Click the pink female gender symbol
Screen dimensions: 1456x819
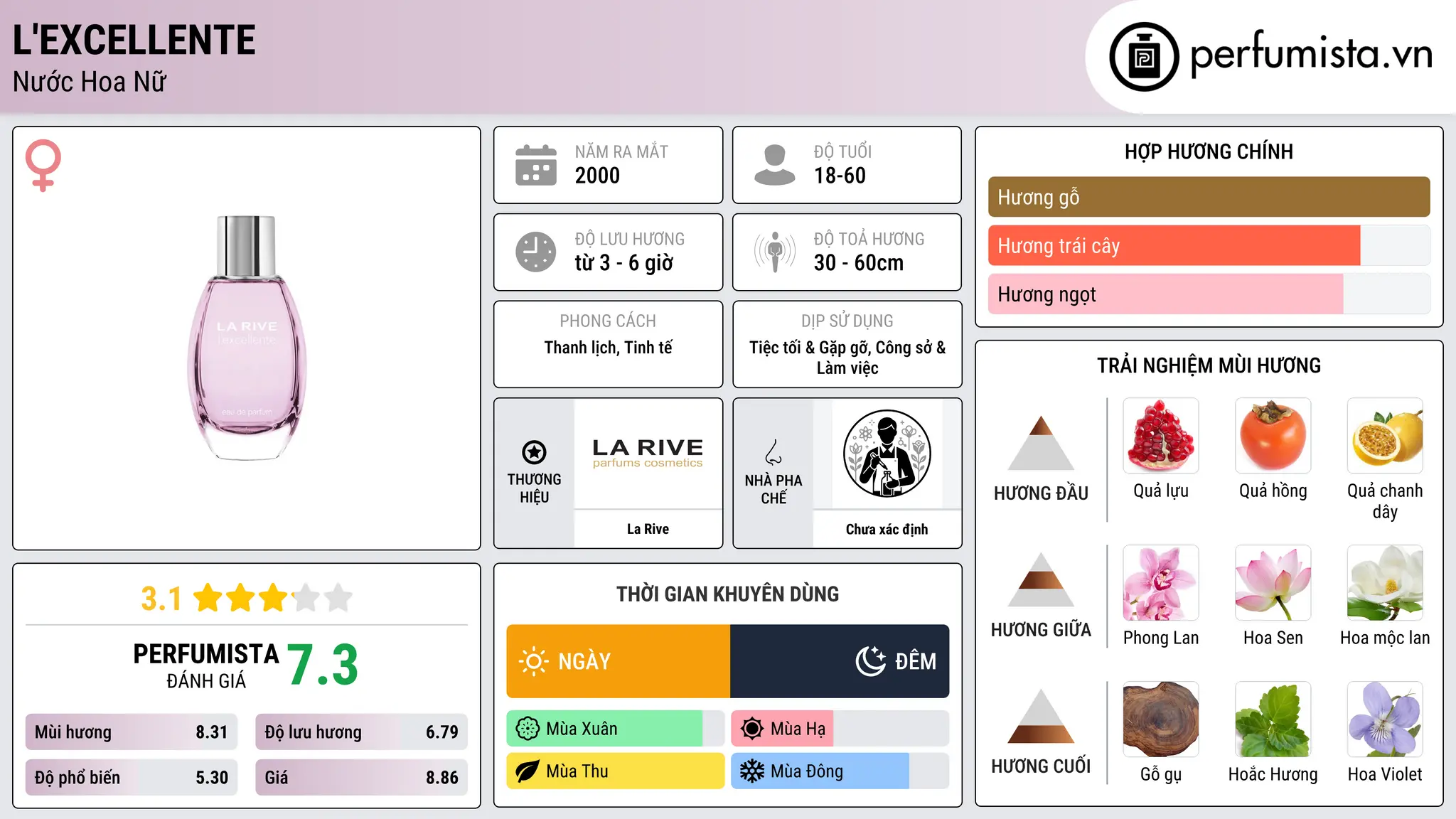click(43, 165)
